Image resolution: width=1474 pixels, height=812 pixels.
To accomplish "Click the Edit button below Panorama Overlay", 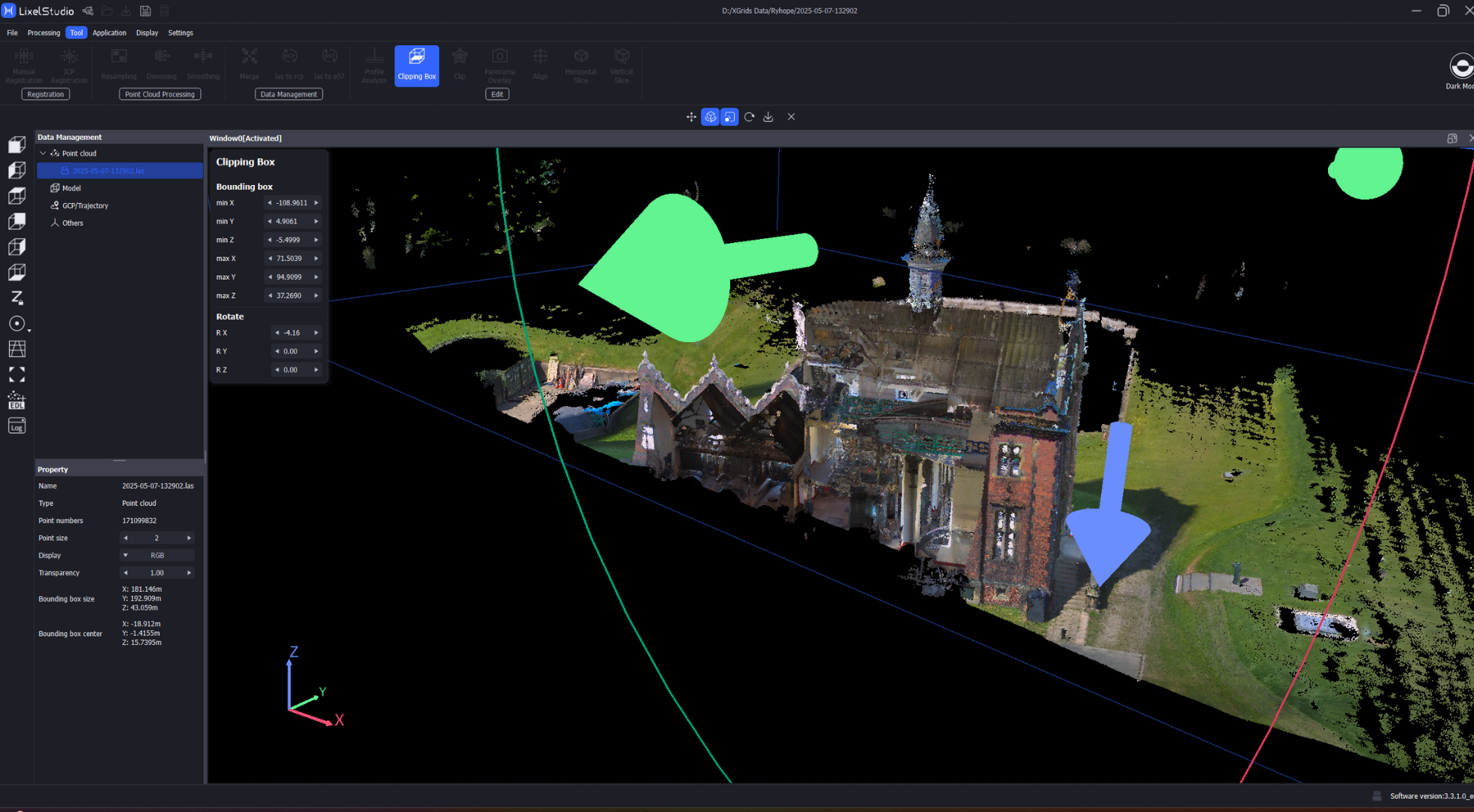I will (497, 93).
